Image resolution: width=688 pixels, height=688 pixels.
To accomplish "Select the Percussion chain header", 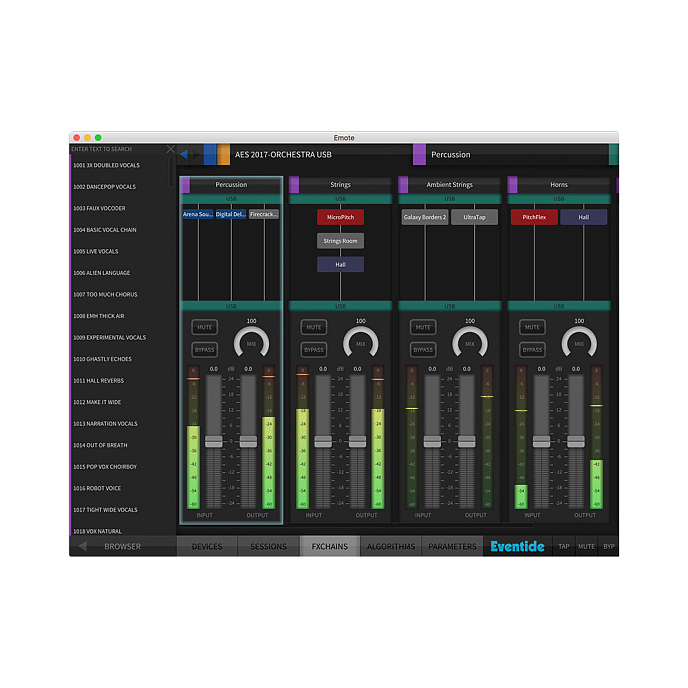I will coord(231,185).
